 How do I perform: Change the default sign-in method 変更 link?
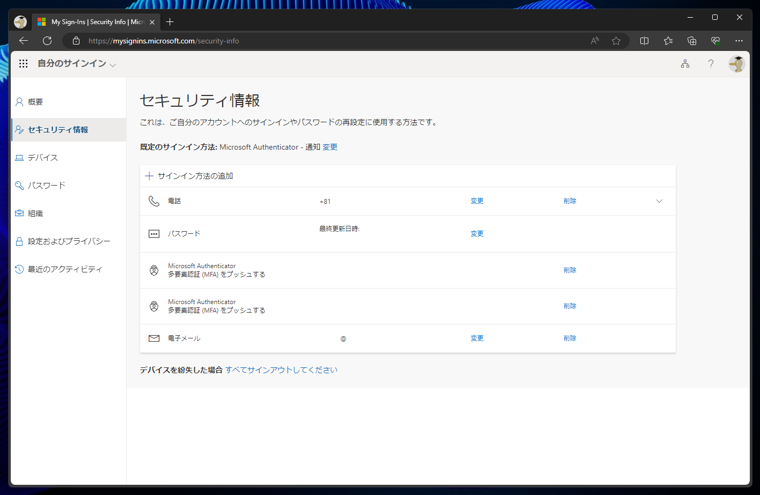(x=330, y=147)
